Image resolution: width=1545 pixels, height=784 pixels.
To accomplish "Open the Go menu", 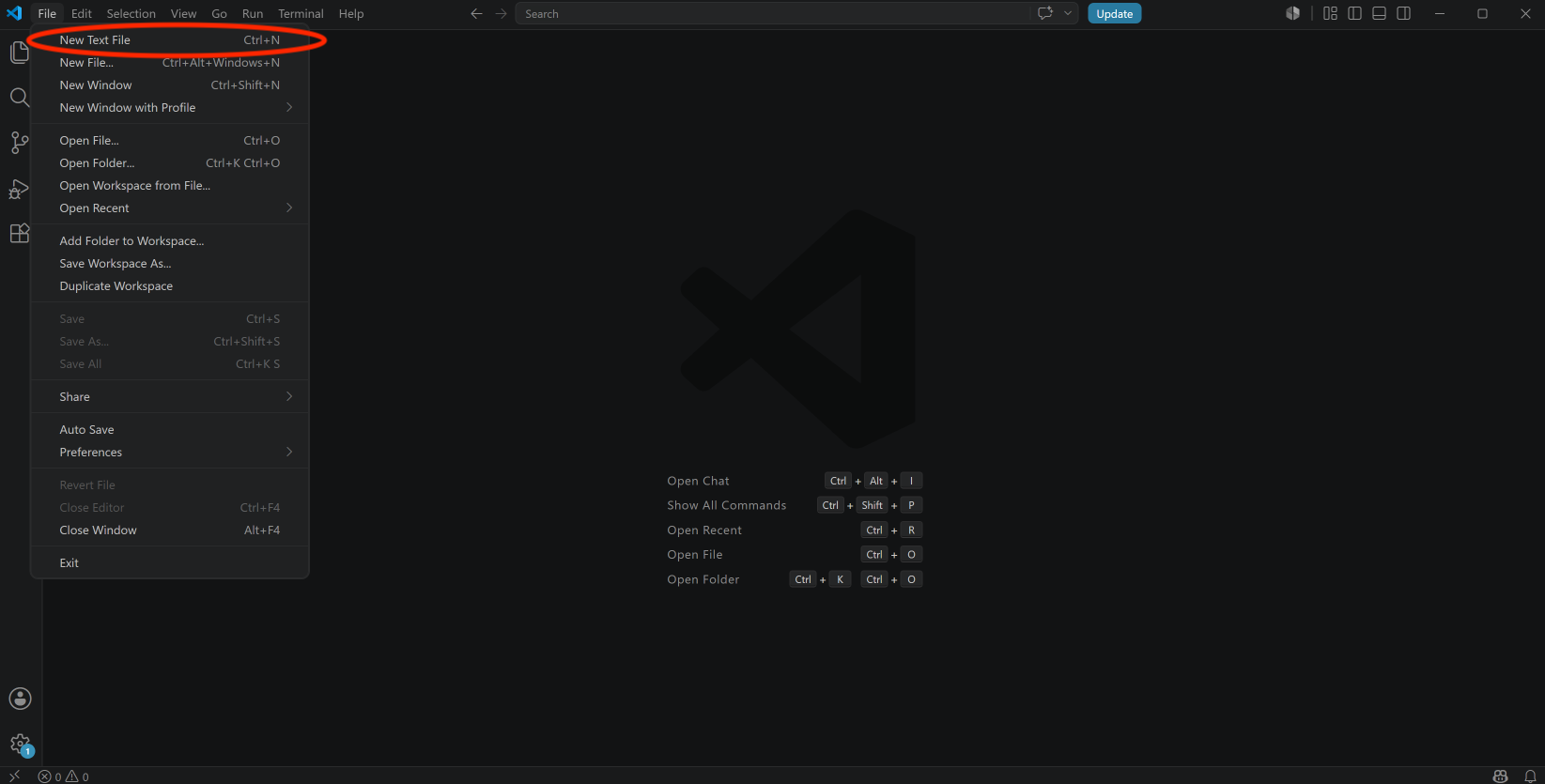I will [219, 13].
